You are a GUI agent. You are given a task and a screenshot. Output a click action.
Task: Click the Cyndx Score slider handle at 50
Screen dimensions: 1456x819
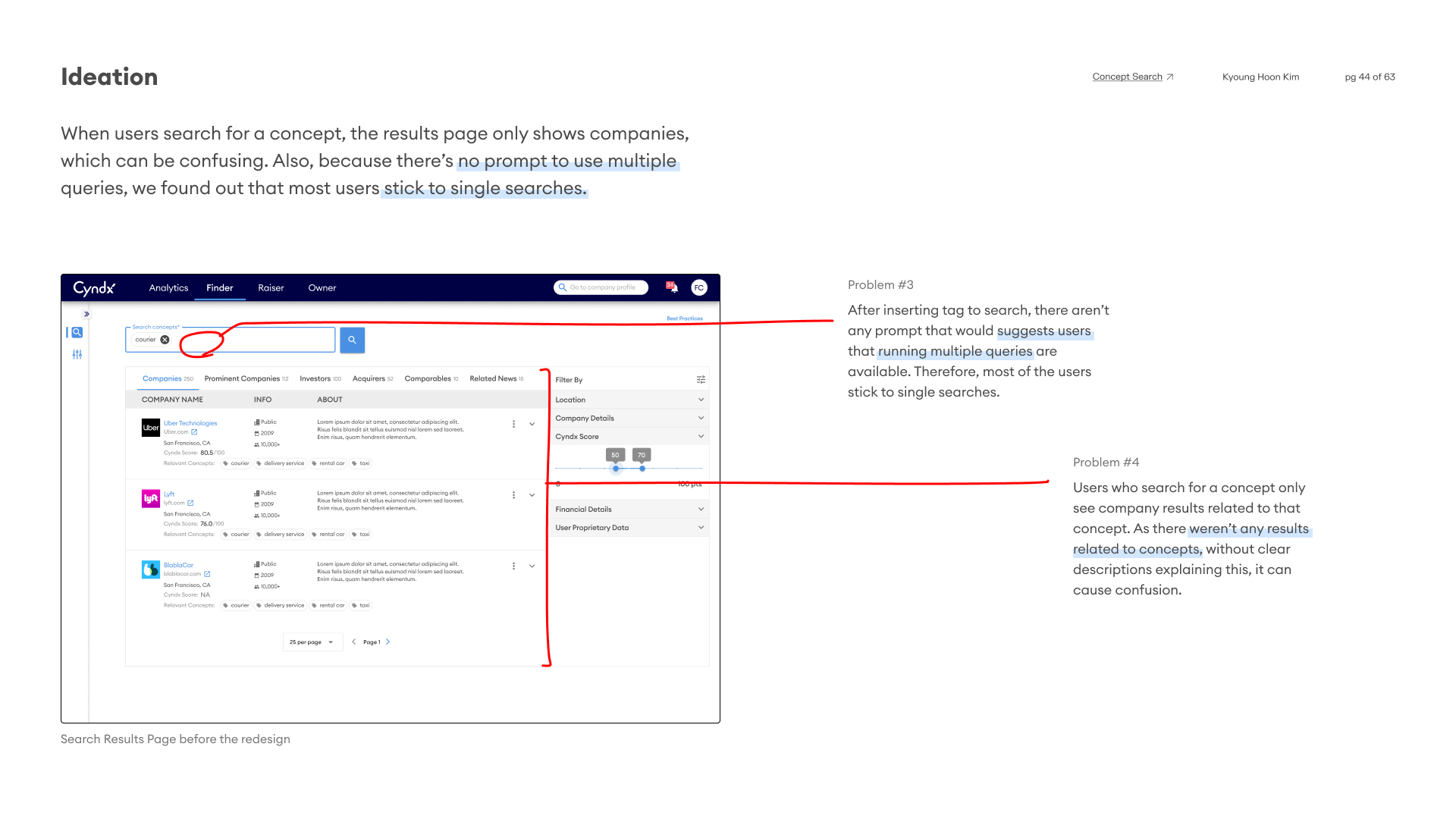tap(616, 469)
